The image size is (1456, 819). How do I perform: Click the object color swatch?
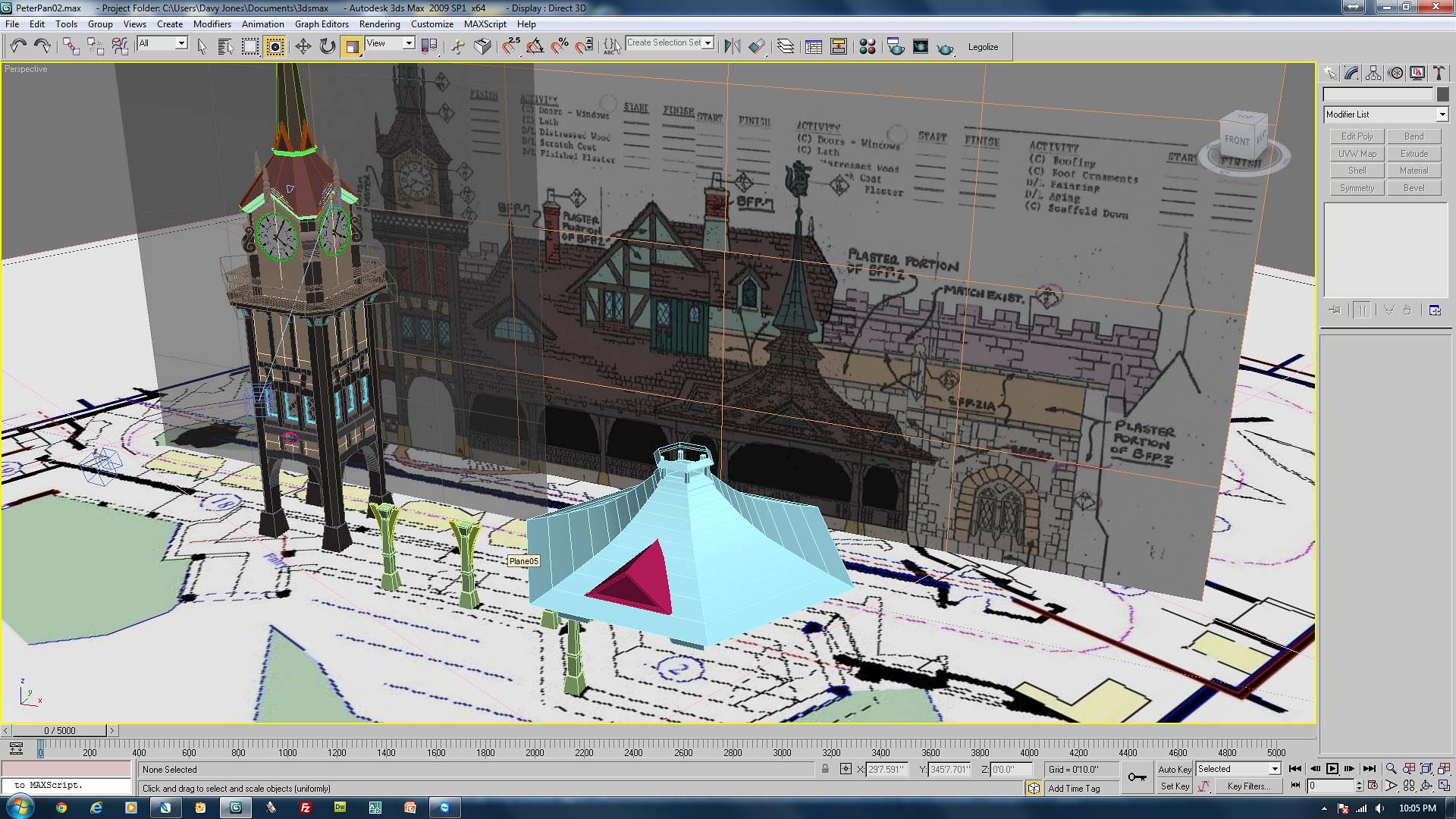(x=1442, y=94)
